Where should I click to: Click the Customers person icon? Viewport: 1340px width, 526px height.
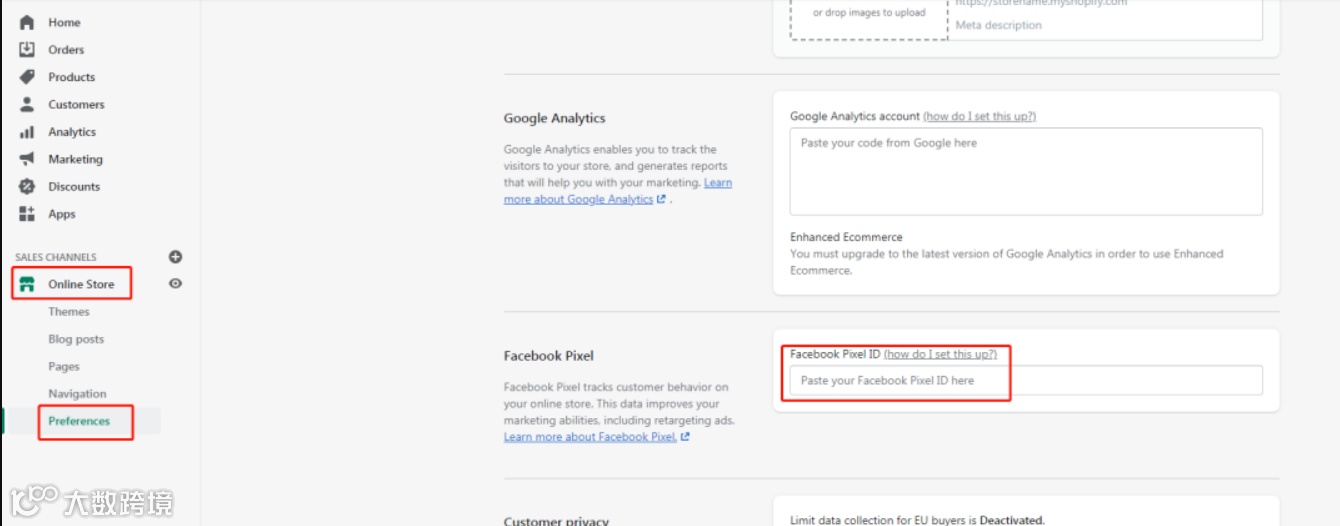27,104
